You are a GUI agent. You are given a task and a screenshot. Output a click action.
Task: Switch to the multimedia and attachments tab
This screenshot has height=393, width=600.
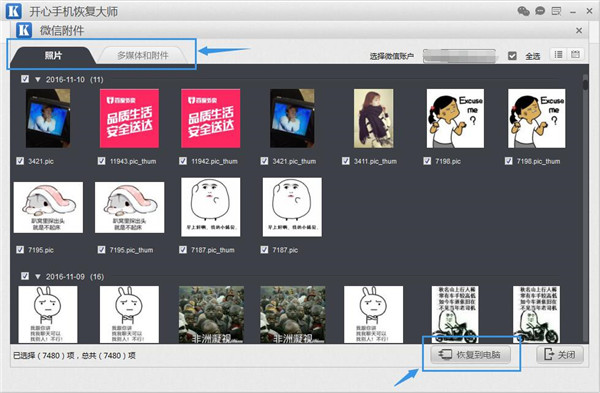point(143,56)
